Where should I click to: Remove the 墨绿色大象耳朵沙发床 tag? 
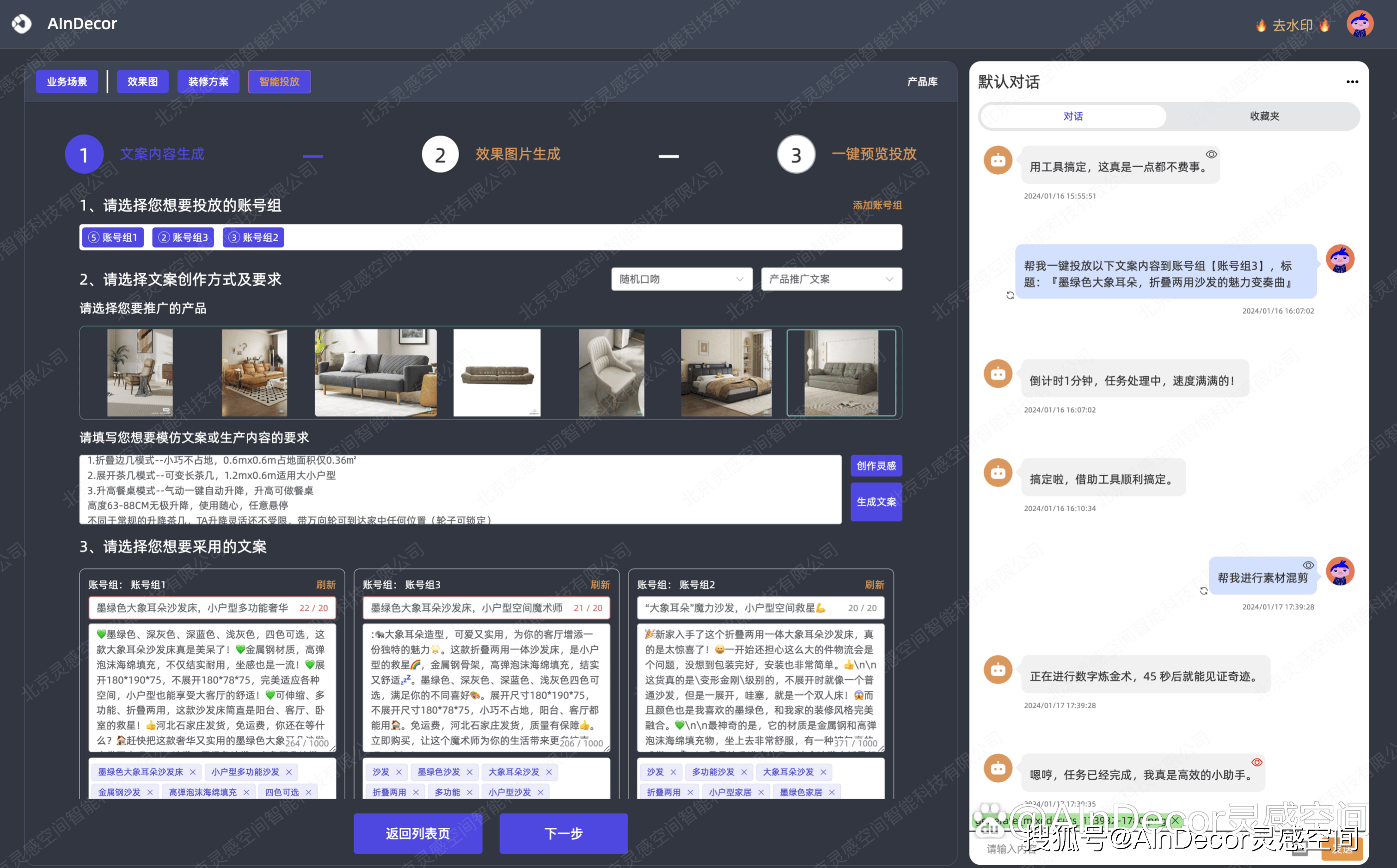193,772
